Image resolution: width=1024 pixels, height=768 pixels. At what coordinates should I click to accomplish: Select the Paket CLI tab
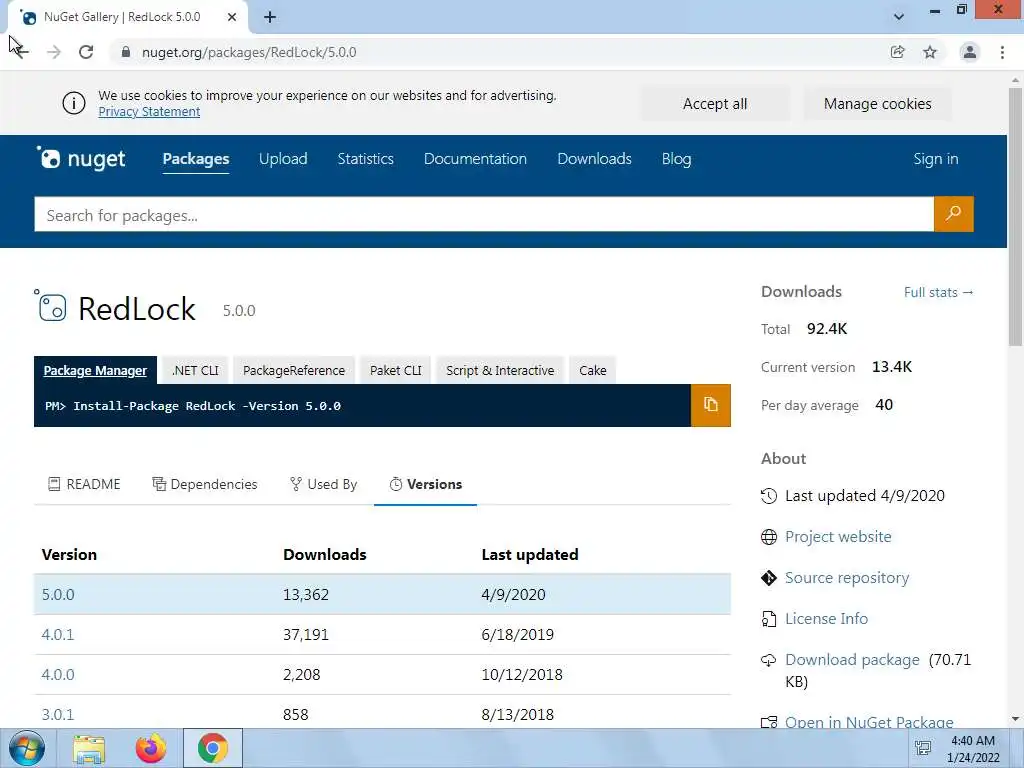pos(396,370)
